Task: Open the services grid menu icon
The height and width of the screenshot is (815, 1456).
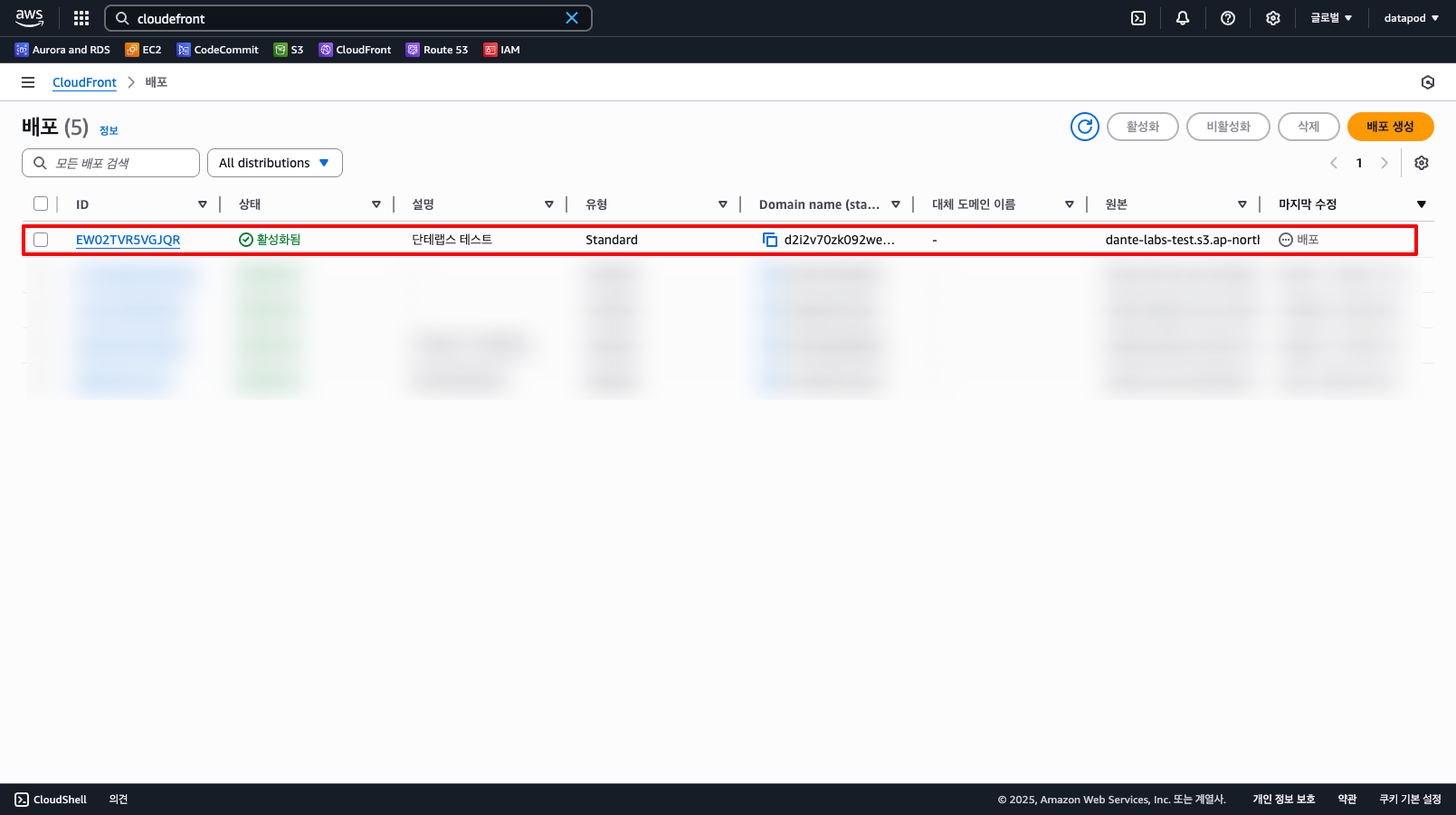Action: point(81,18)
